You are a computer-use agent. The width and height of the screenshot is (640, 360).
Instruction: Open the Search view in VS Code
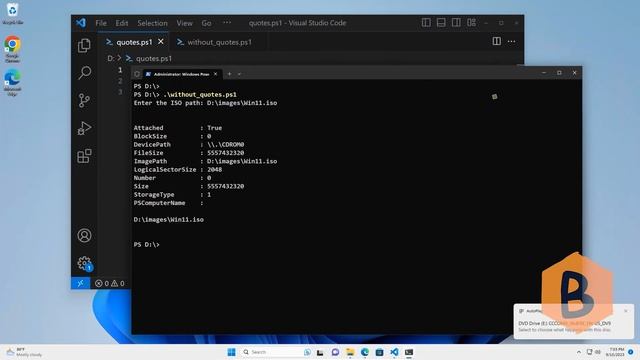pos(84,73)
